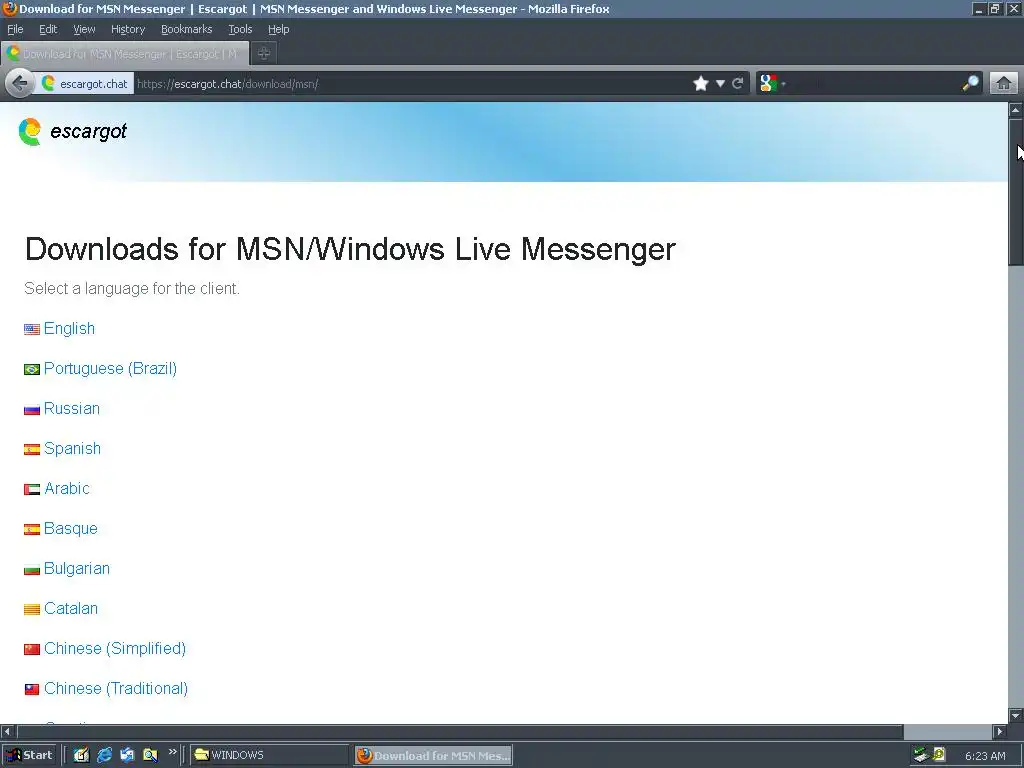Click the vertical scrollbar thumb
Image resolution: width=1024 pixels, height=768 pixels.
[x=1016, y=192]
